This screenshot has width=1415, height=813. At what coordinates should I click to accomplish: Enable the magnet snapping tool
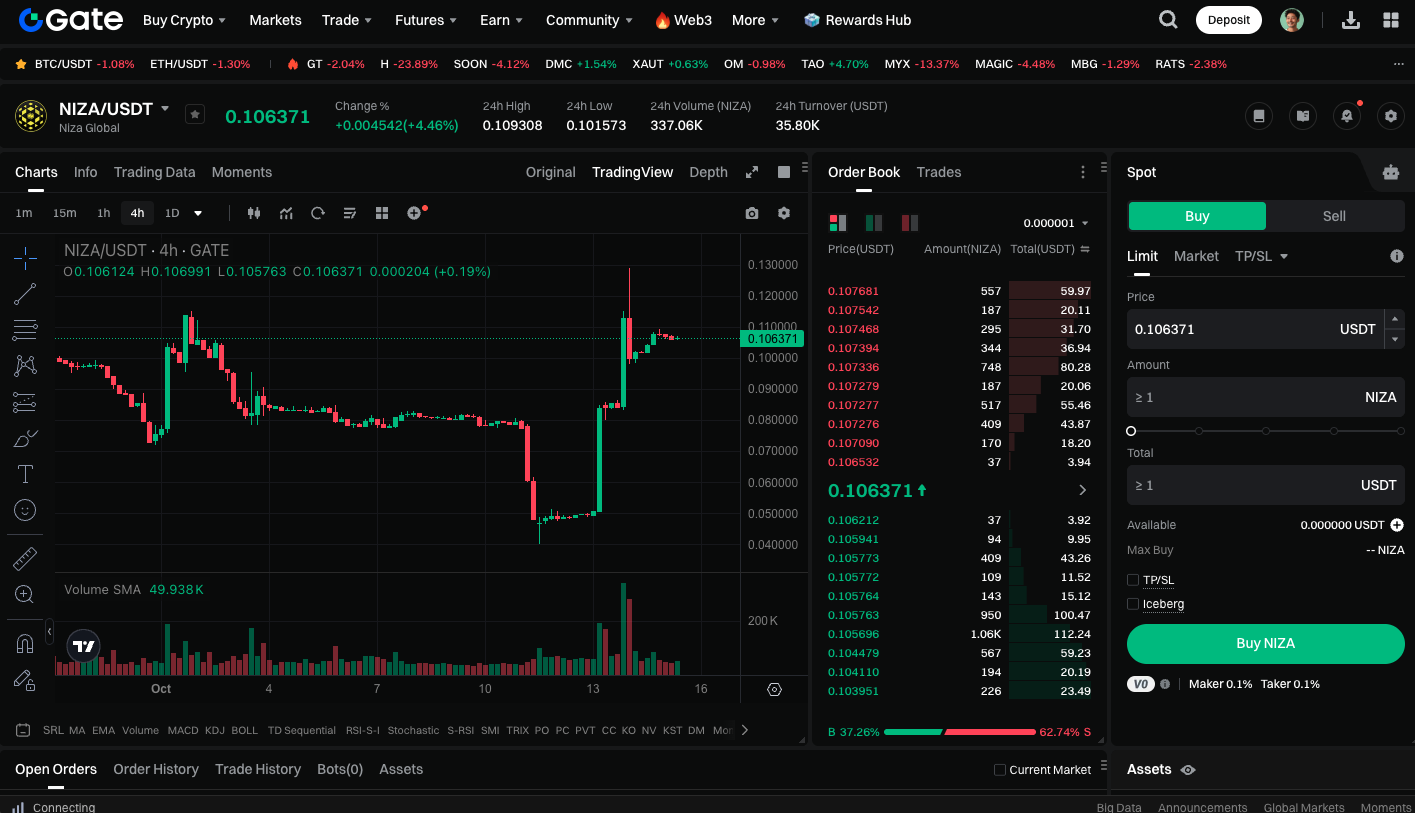point(25,644)
